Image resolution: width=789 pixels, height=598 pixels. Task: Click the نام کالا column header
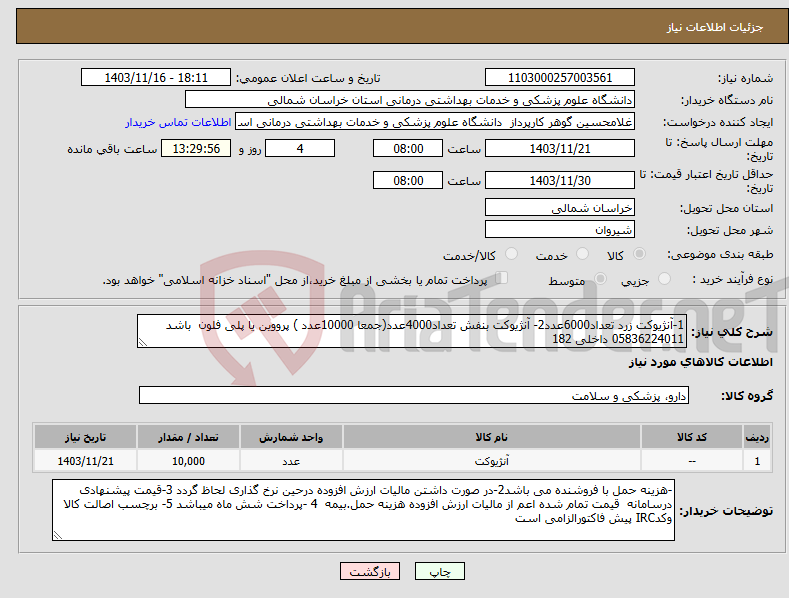pos(492,437)
